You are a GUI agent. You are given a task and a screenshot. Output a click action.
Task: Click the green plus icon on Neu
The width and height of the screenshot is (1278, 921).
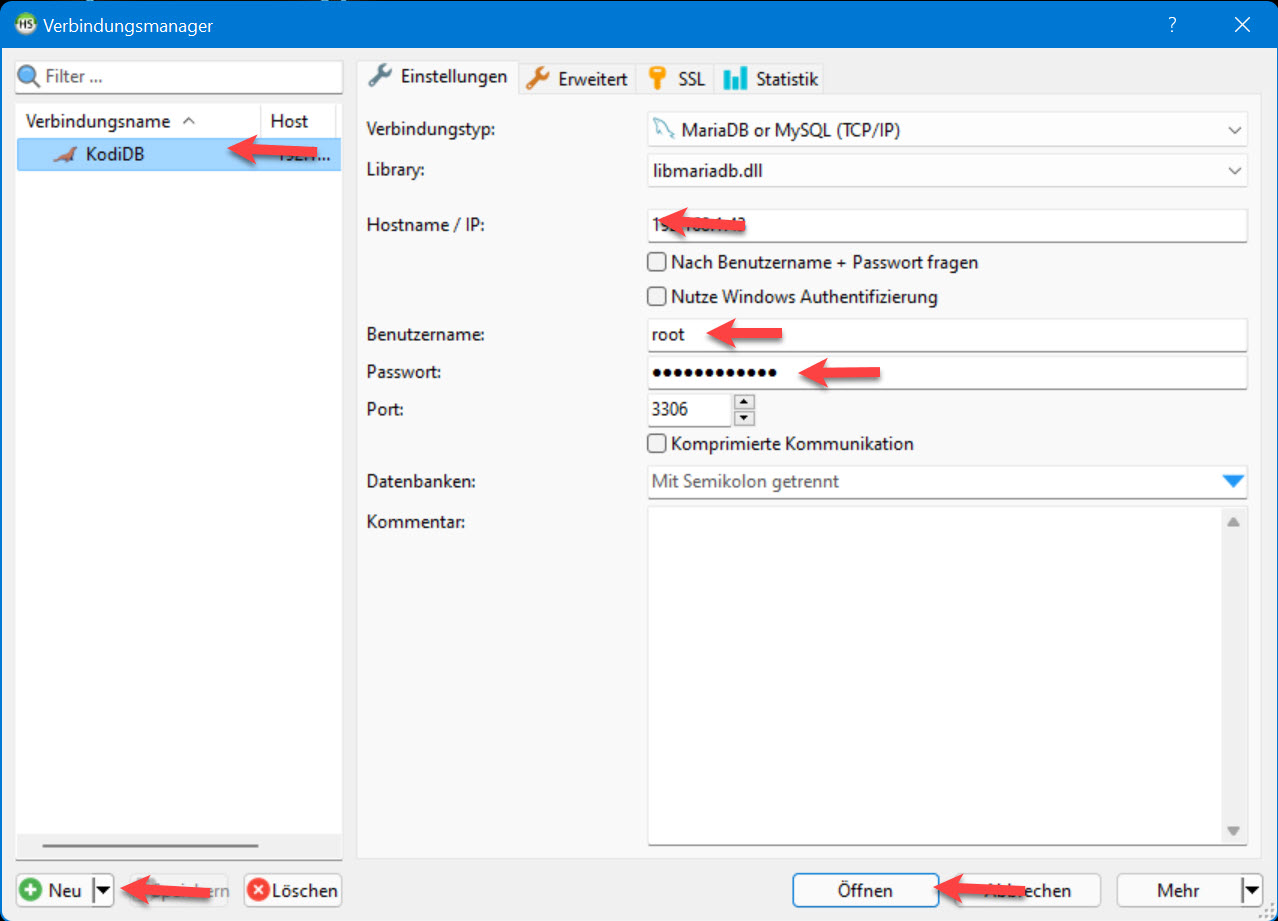31,890
